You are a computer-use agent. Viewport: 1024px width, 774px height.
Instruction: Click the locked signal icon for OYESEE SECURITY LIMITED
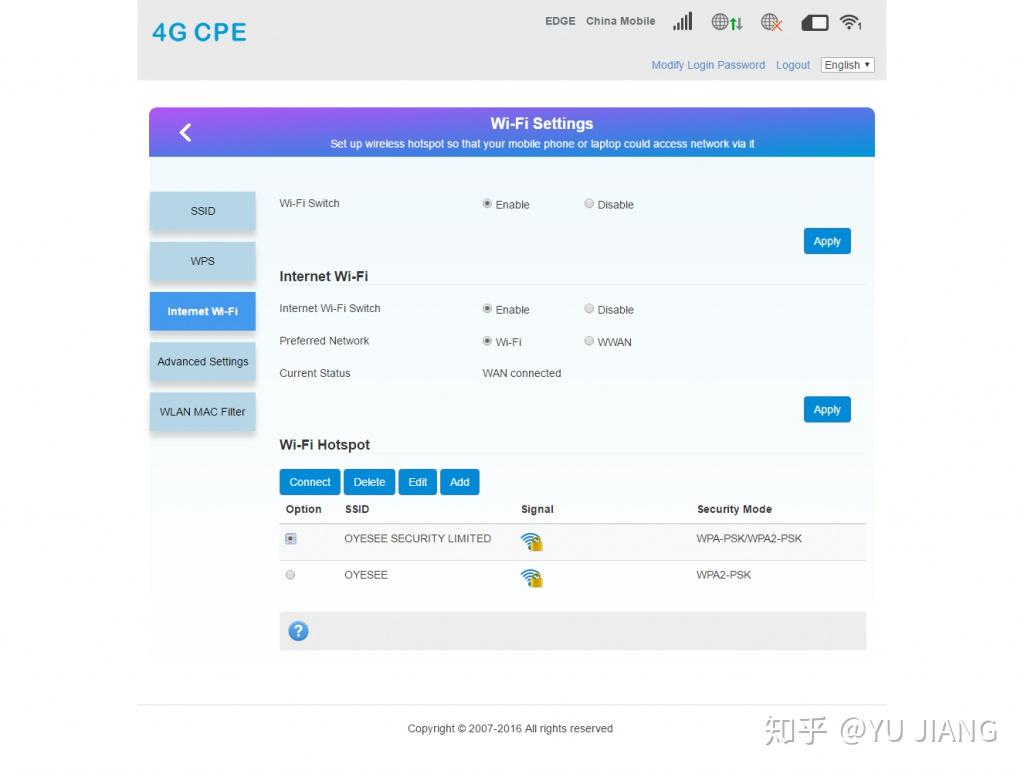pyautogui.click(x=531, y=541)
